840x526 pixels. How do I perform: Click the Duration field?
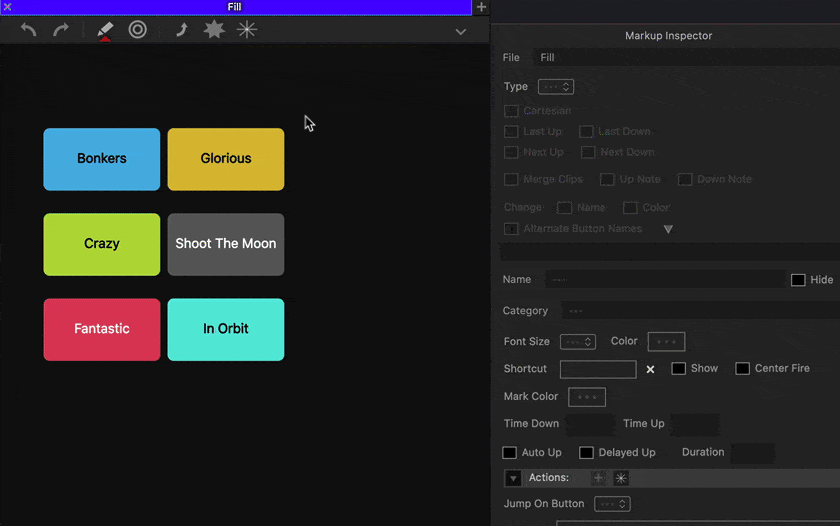753,453
